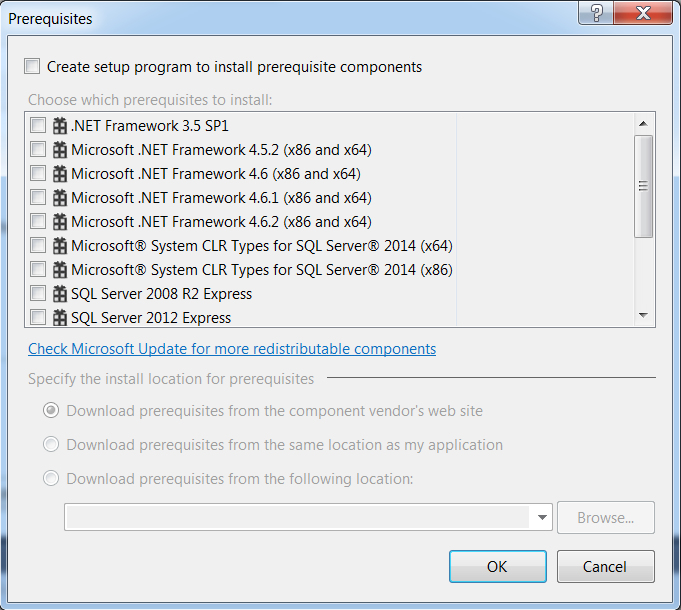Select download from the following location option

tap(51, 478)
